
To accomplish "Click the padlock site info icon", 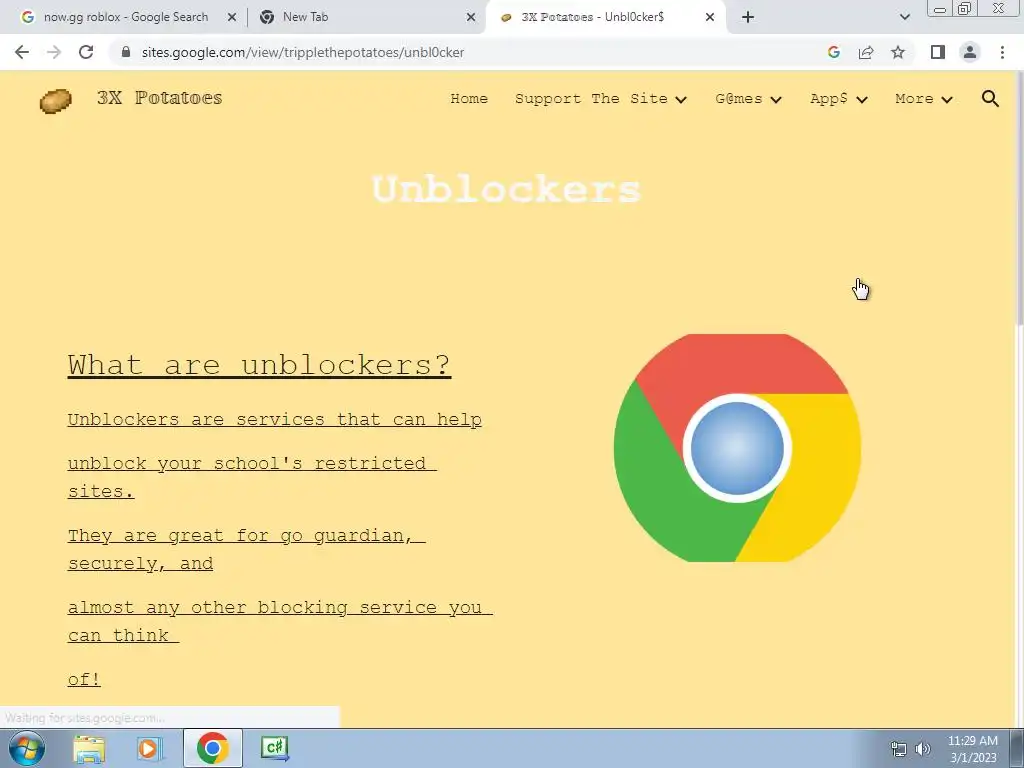I will click(126, 52).
